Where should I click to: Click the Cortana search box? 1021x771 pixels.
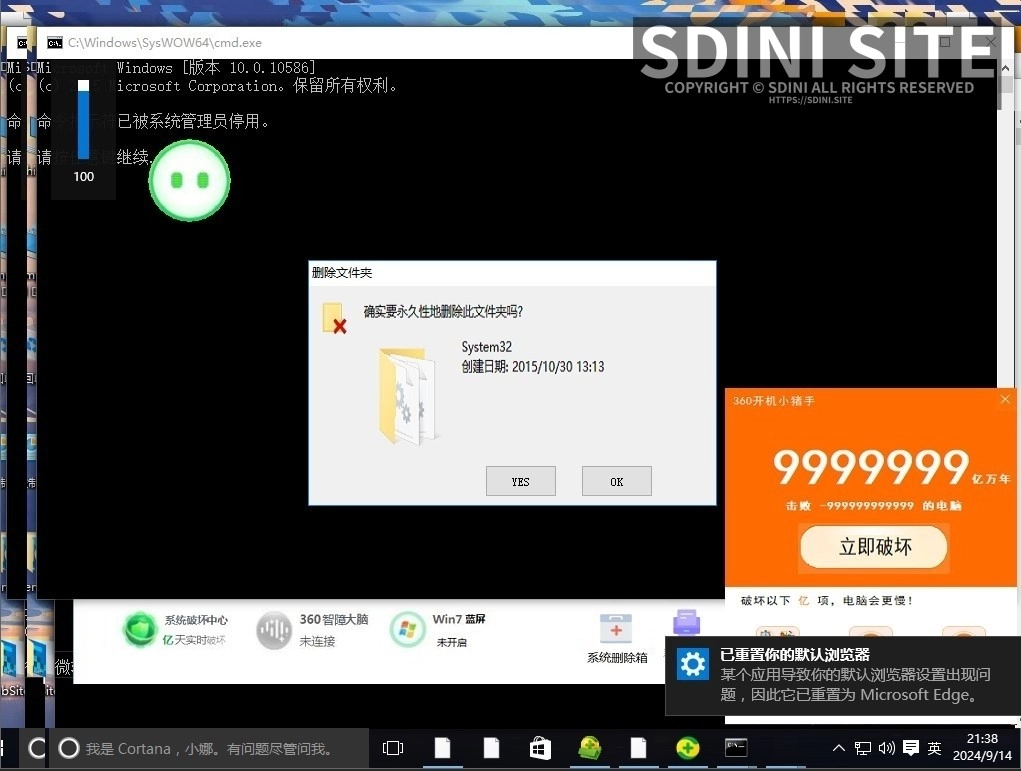coord(212,749)
